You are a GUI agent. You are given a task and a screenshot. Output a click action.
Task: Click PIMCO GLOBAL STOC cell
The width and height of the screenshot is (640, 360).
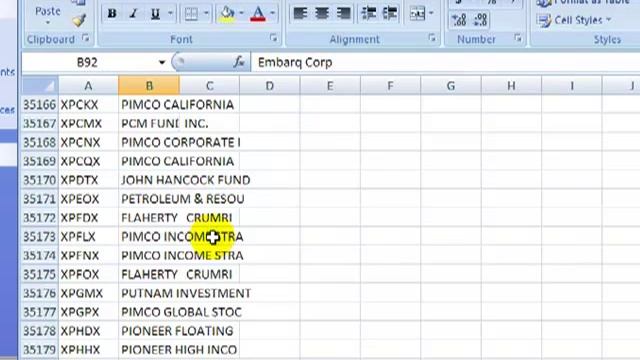click(149, 312)
